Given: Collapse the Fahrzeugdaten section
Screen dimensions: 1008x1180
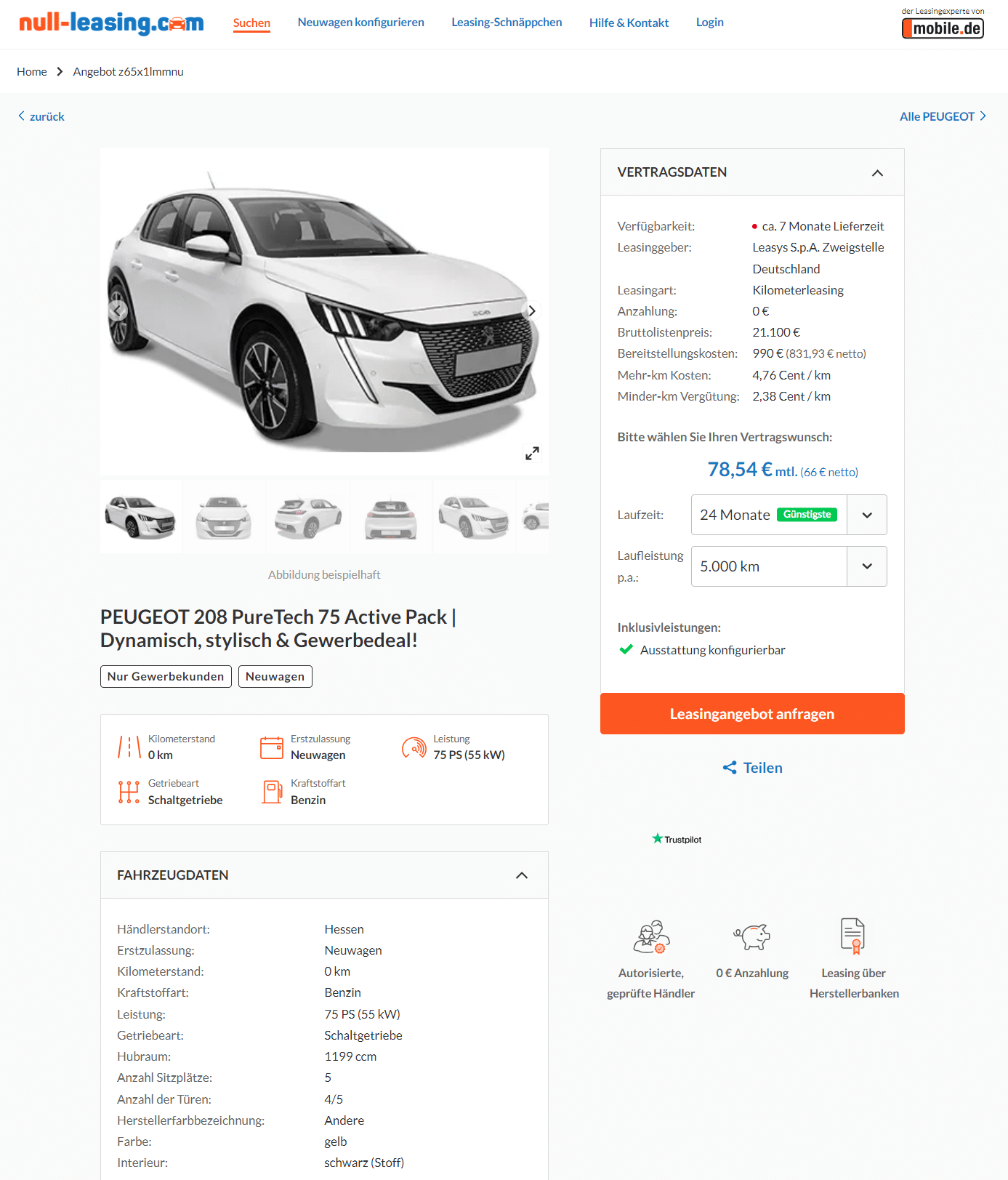Looking at the screenshot, I should point(521,875).
